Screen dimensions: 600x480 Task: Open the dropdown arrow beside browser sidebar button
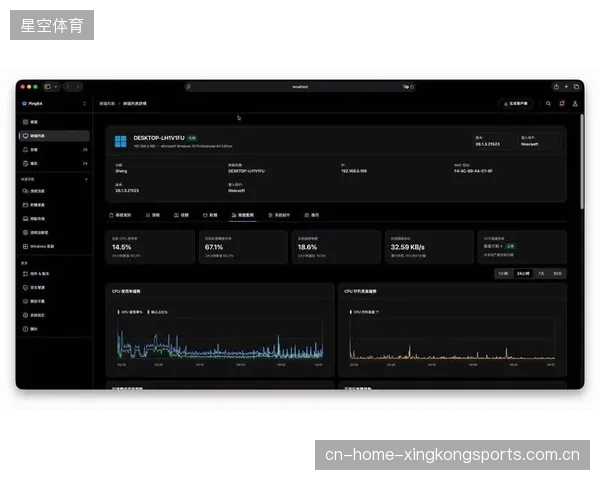pos(55,87)
